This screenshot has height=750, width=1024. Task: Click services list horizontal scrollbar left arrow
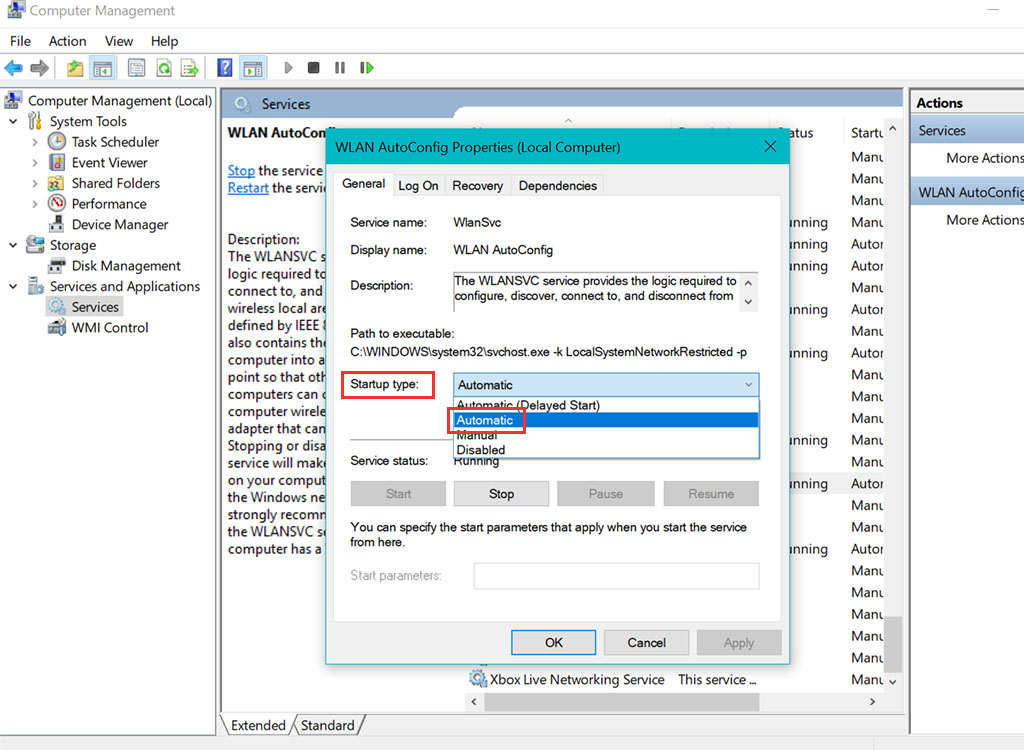click(x=474, y=702)
